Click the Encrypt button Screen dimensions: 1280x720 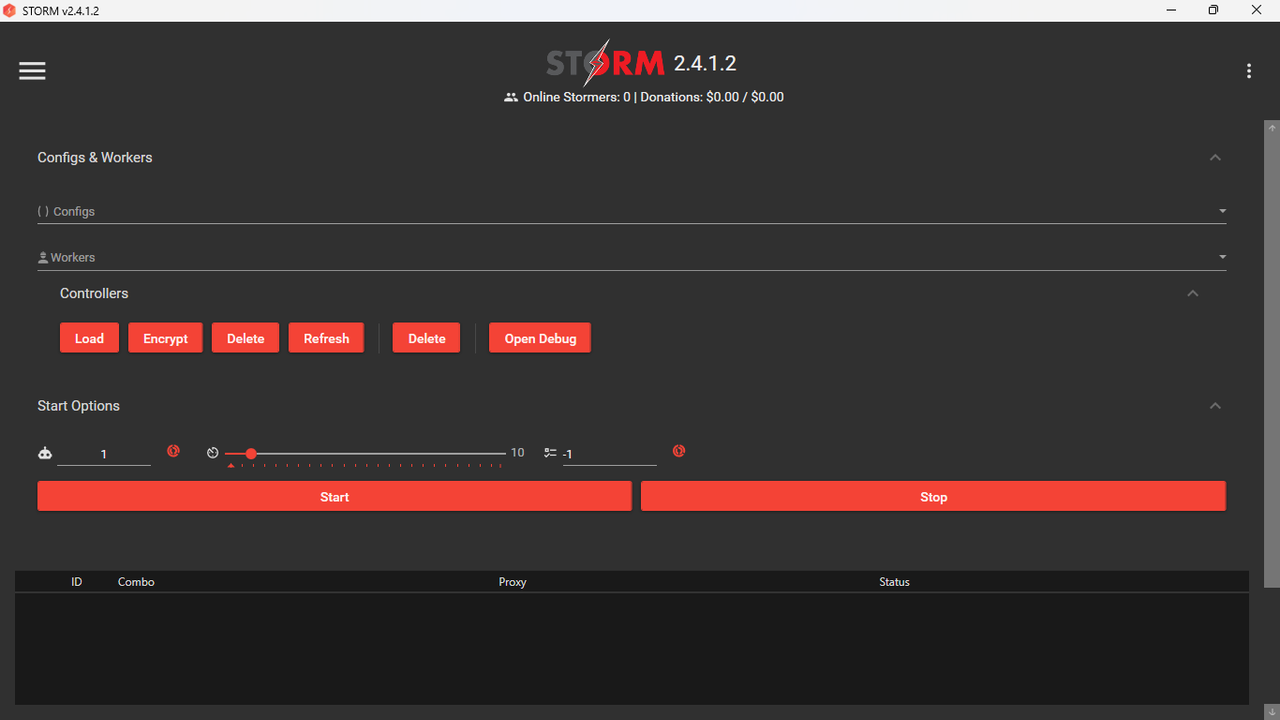pyautogui.click(x=165, y=338)
